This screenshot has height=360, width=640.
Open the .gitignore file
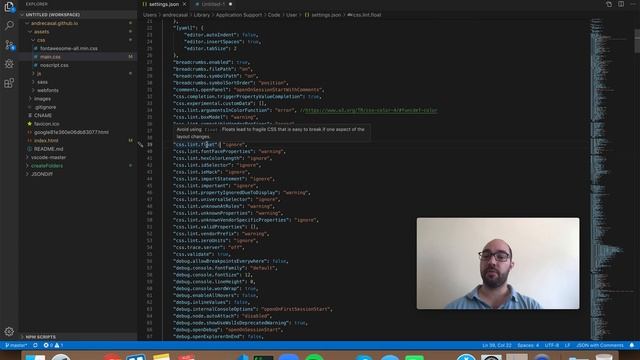[78, 107]
